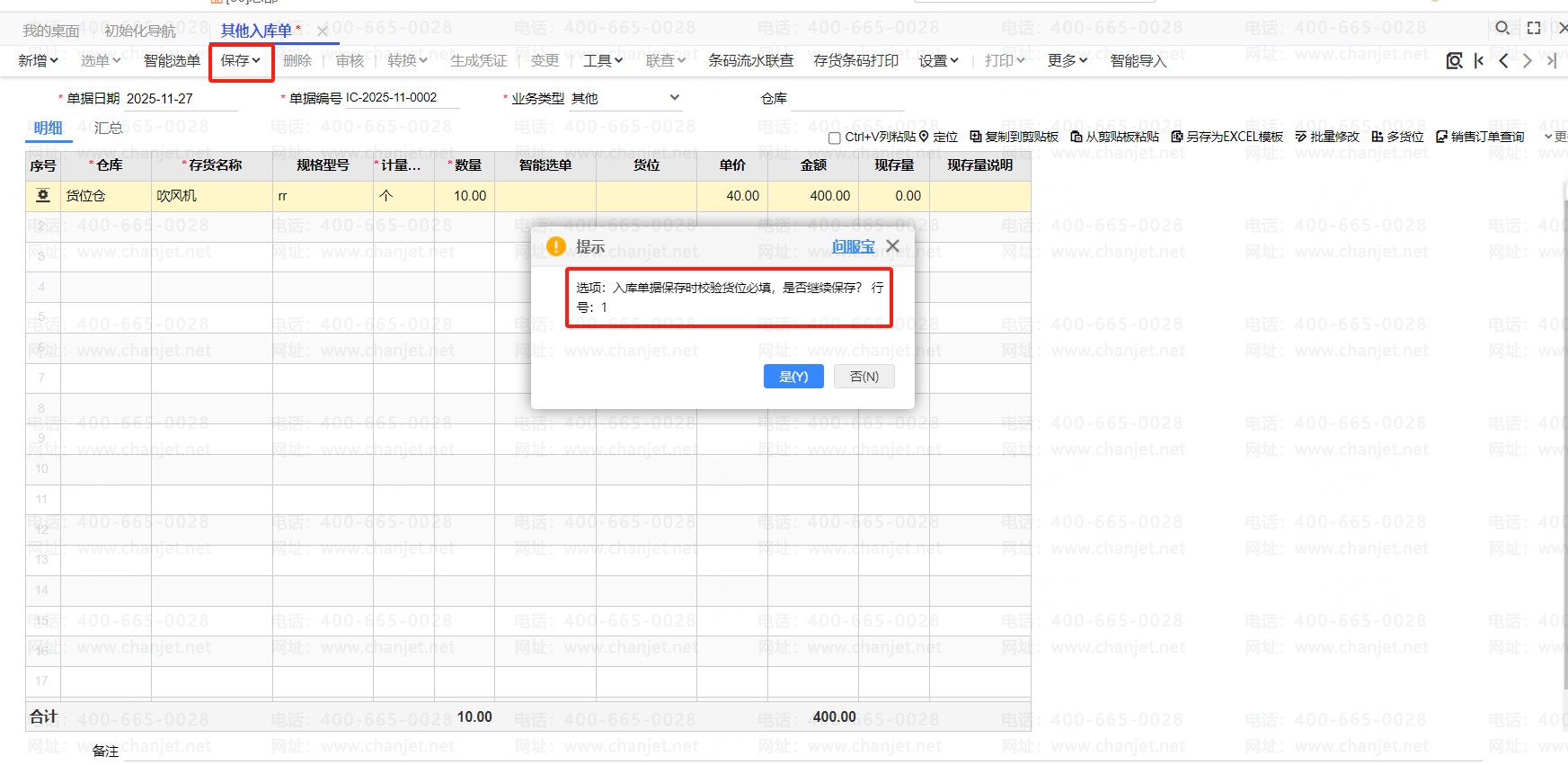1568x765 pixels.
Task: Select cell 货位仓 in row 1
Action: tap(106, 196)
